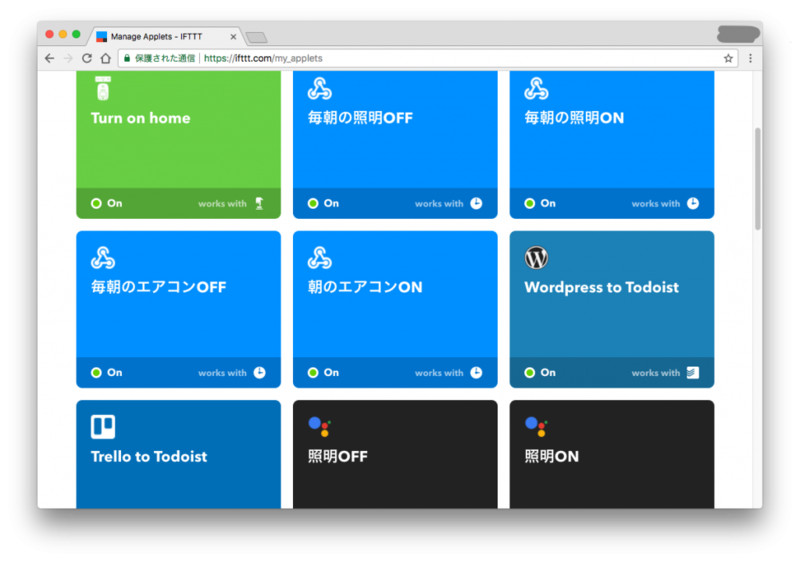Click 'works with' text on Turn on home

[222, 203]
